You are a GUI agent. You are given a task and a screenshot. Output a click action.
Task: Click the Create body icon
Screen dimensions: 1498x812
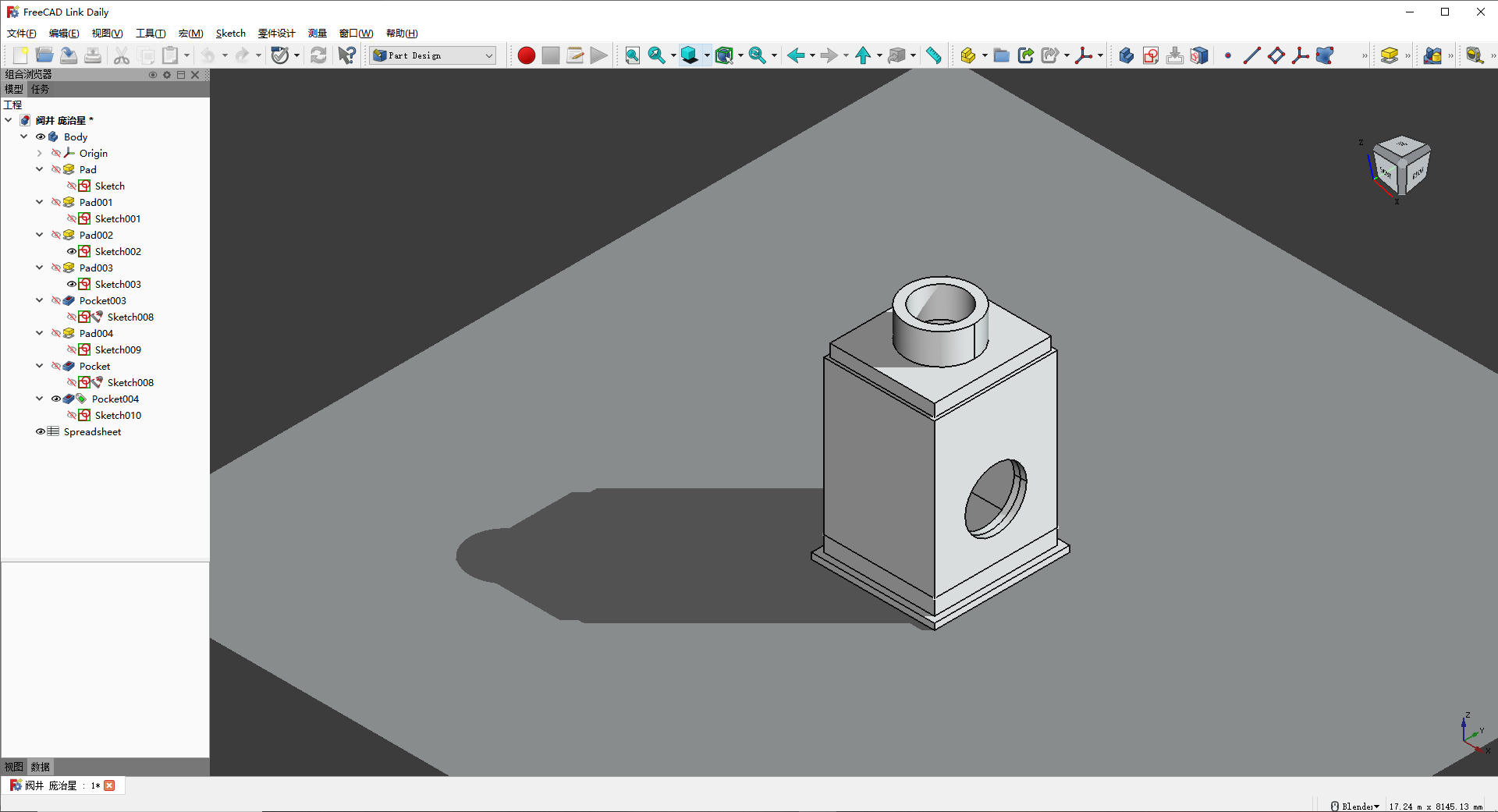point(1126,55)
